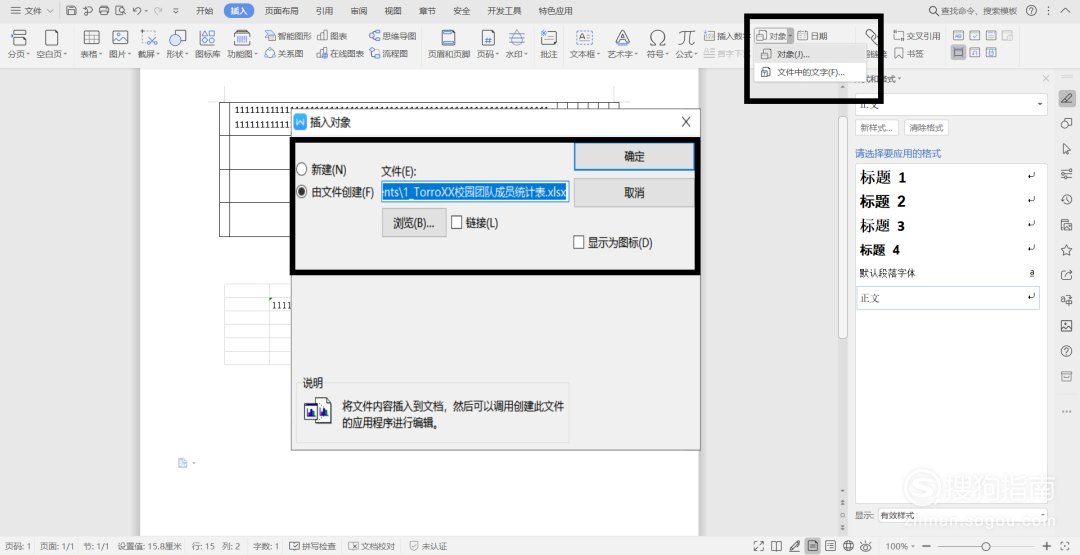Open the 审阅 tab

[359, 11]
